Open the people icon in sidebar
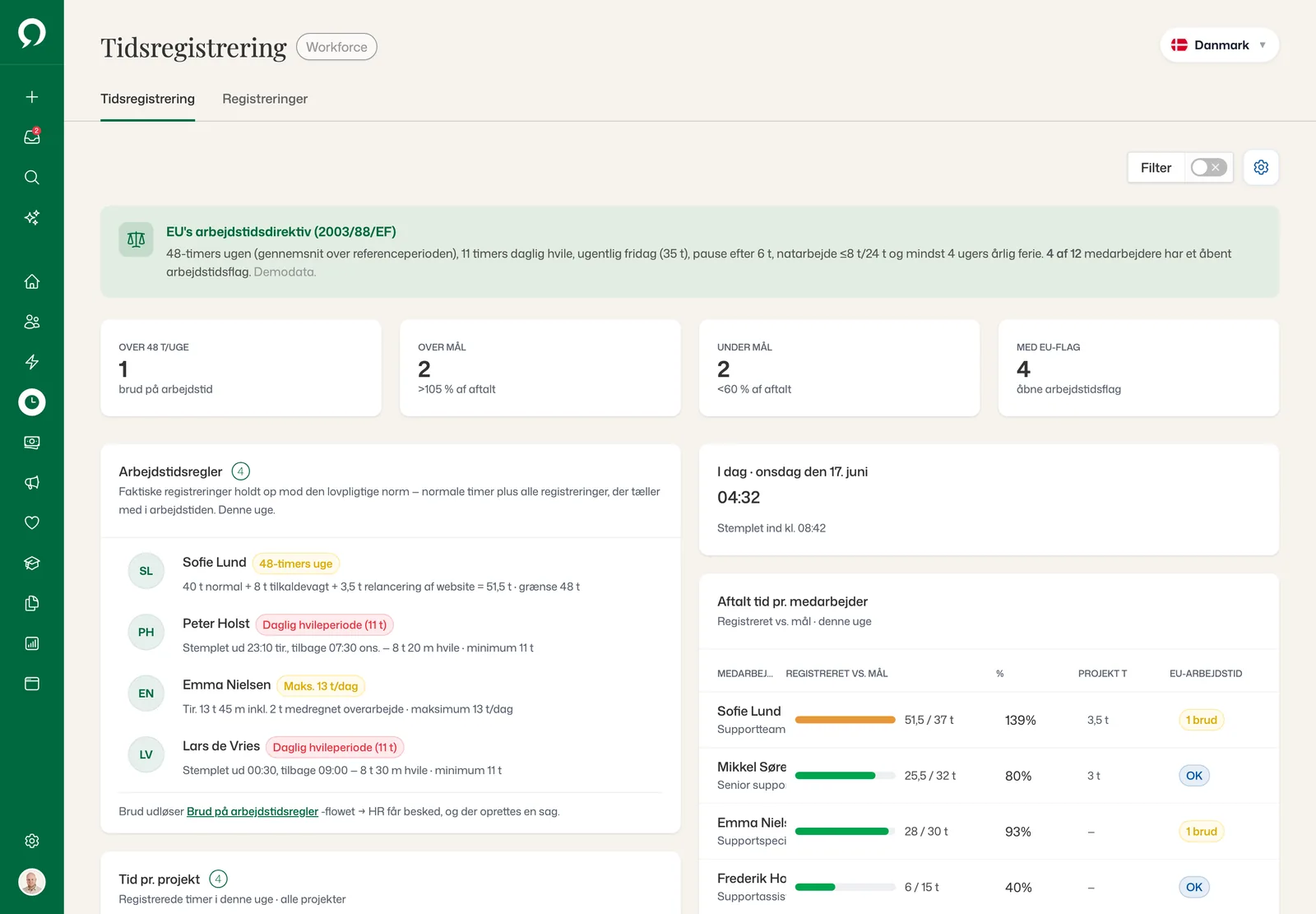Image resolution: width=1316 pixels, height=914 pixels. [x=31, y=322]
